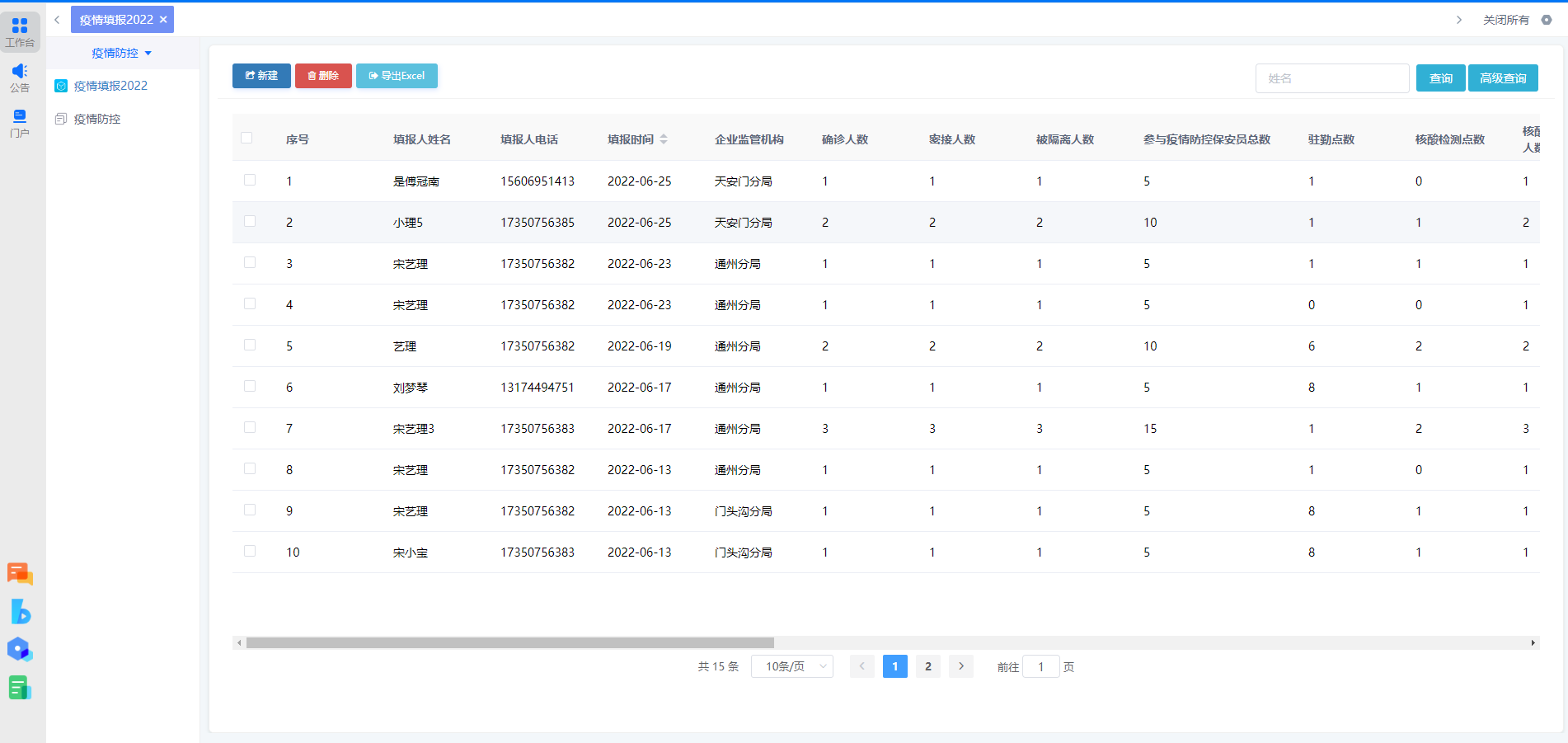Click the 核酸检测点数 column header
This screenshot has height=743, width=1568.
coord(1450,139)
